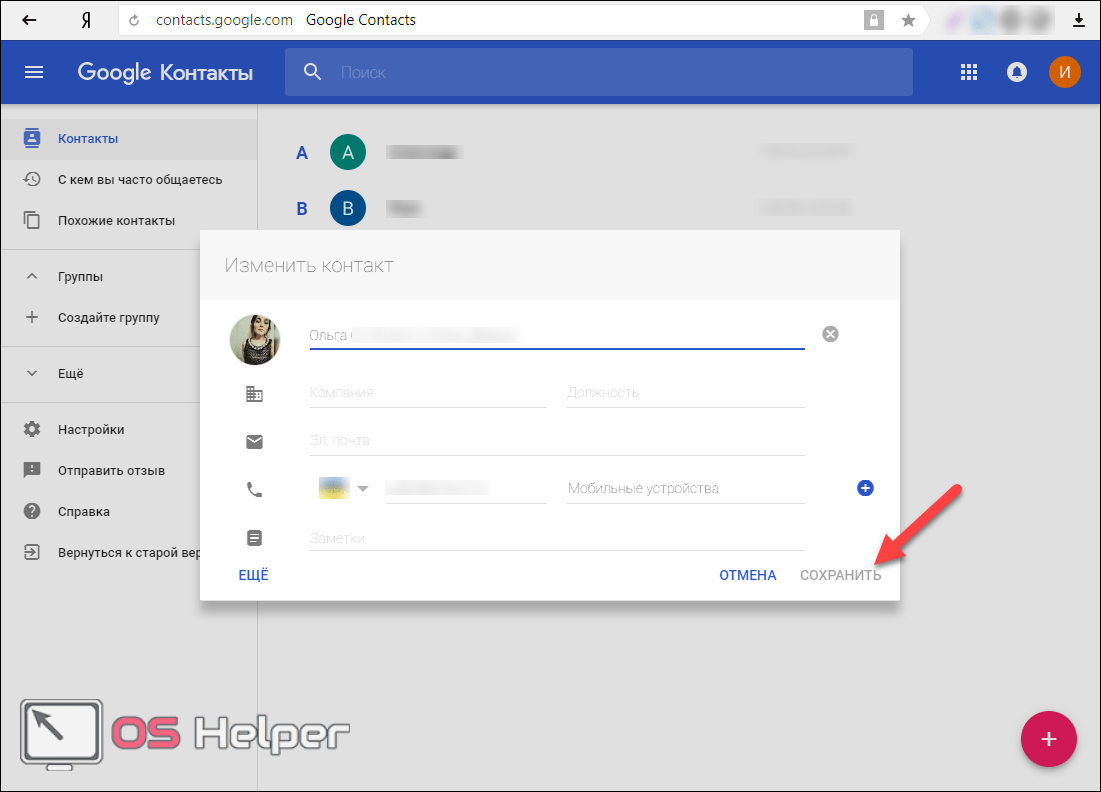Add another phone number with plus icon
1101x792 pixels.
pos(866,488)
